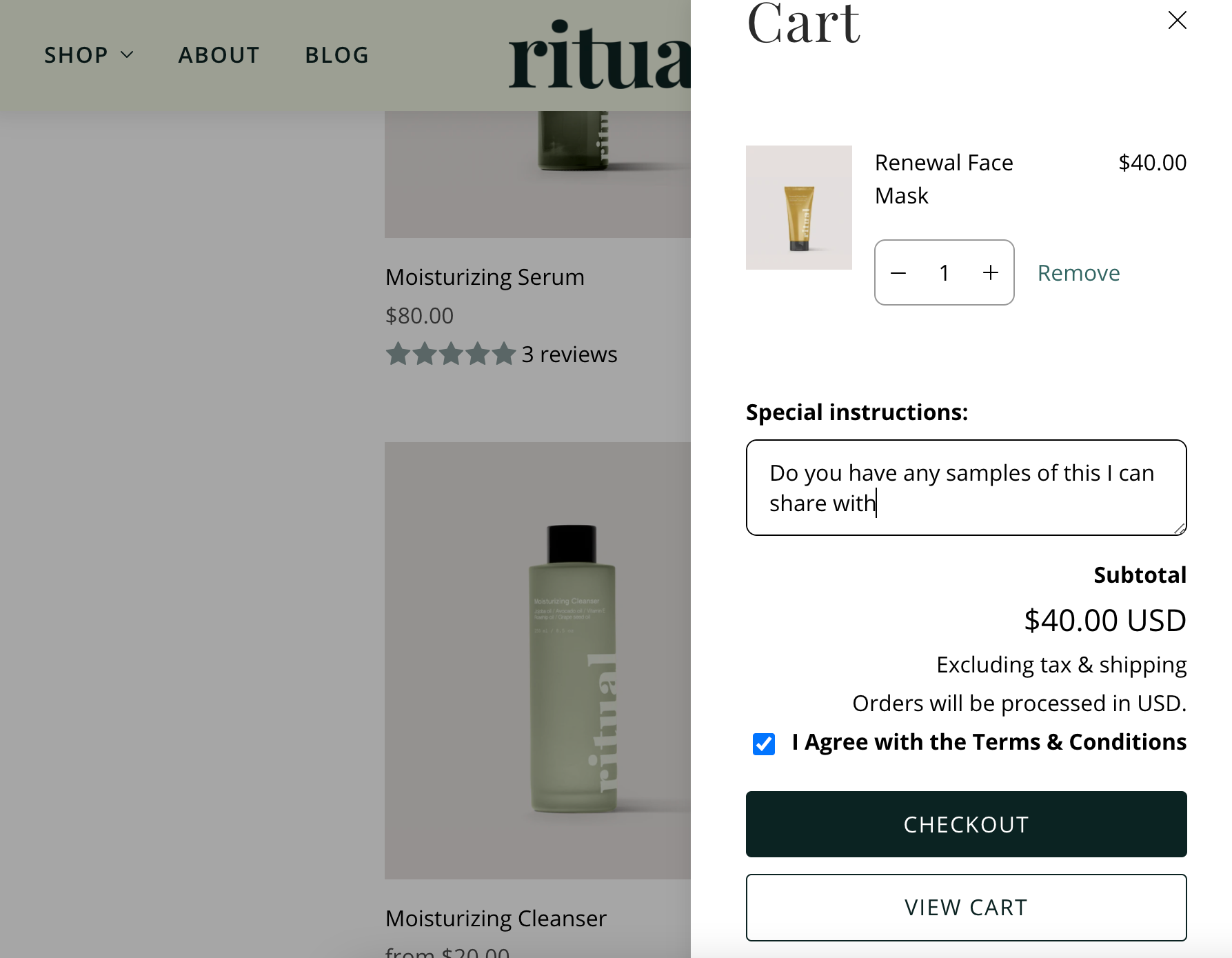Screen dimensions: 1232x958
Task: Select the ABOUT menu item
Action: [219, 55]
